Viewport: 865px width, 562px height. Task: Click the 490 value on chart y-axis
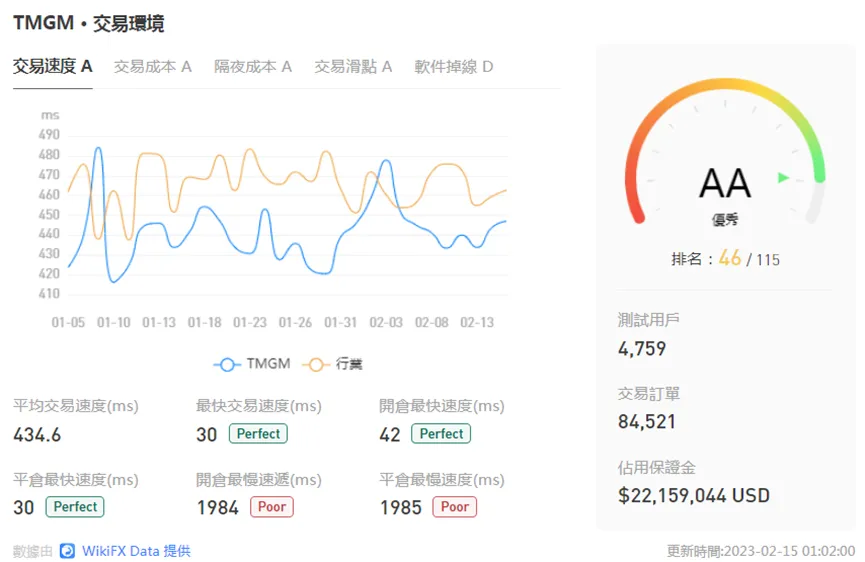49,135
